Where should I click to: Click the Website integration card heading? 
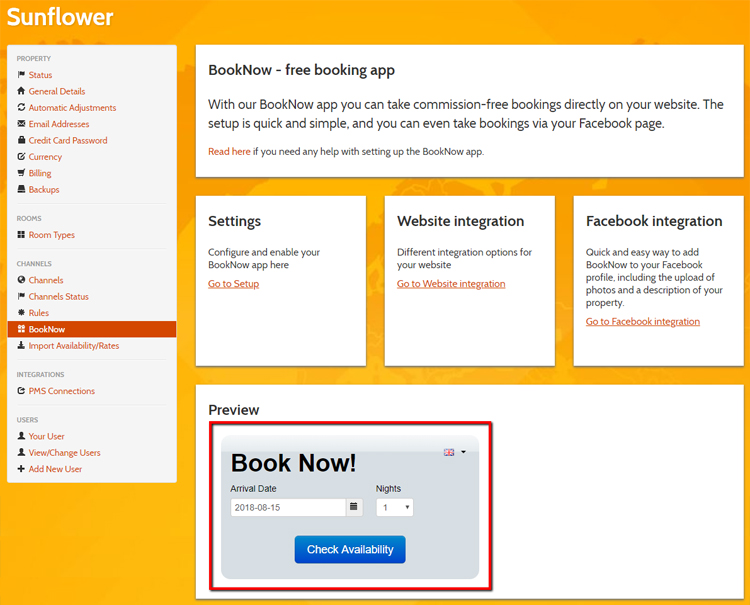(461, 221)
